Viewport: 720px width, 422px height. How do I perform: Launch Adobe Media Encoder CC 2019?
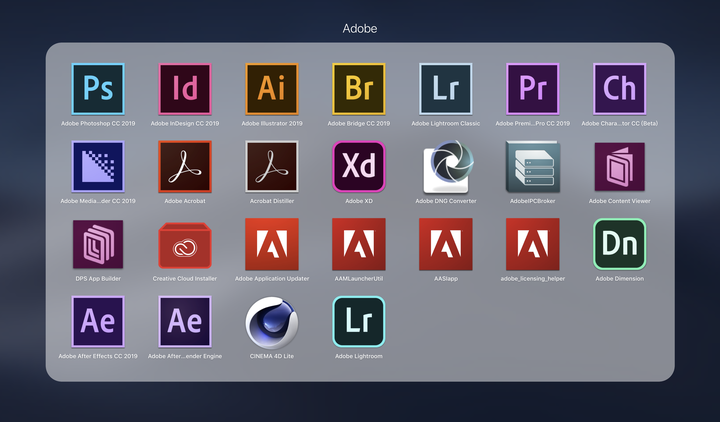98,166
